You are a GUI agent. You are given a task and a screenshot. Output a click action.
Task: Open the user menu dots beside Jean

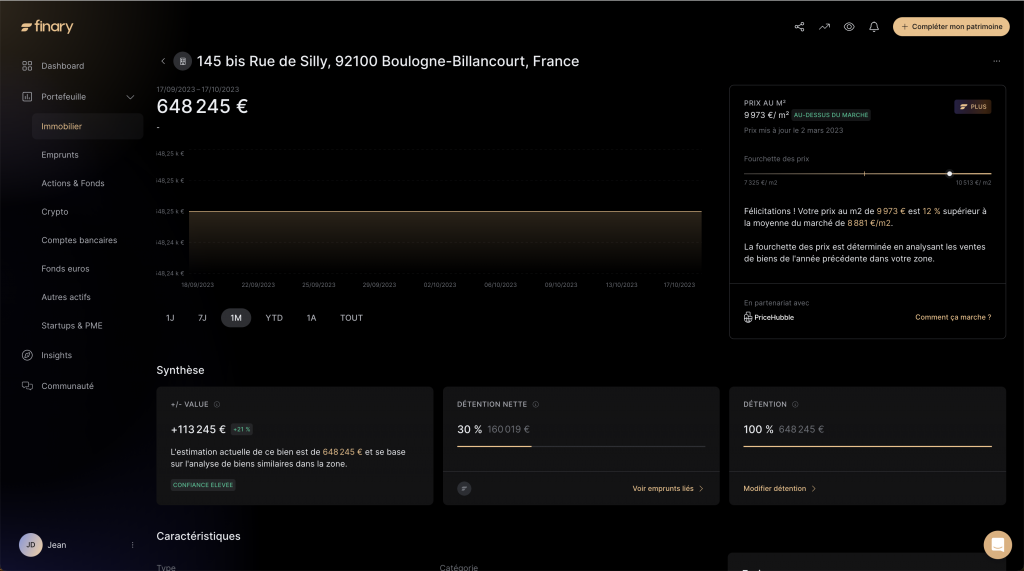[133, 545]
